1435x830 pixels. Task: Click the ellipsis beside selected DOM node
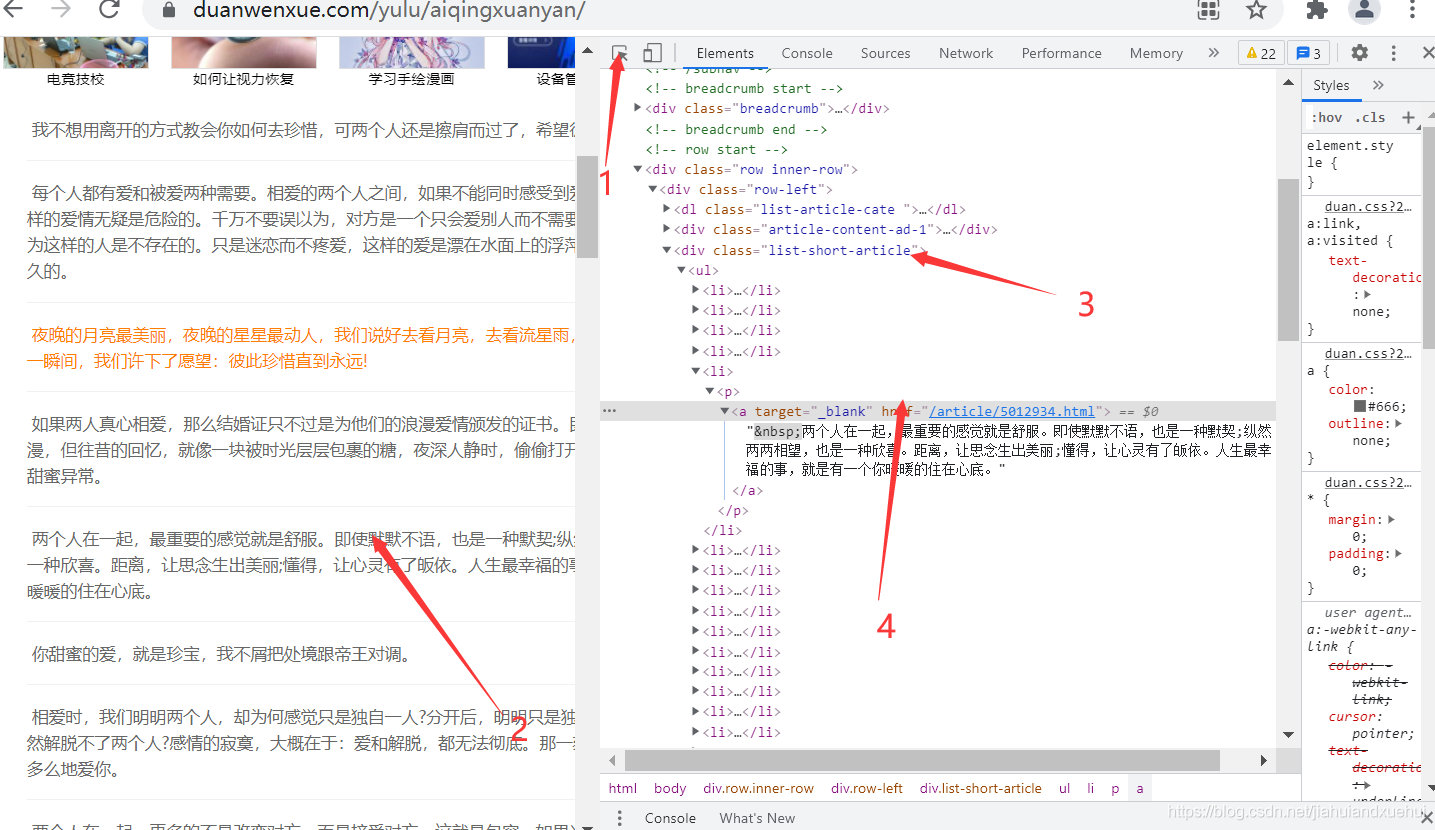(x=609, y=411)
